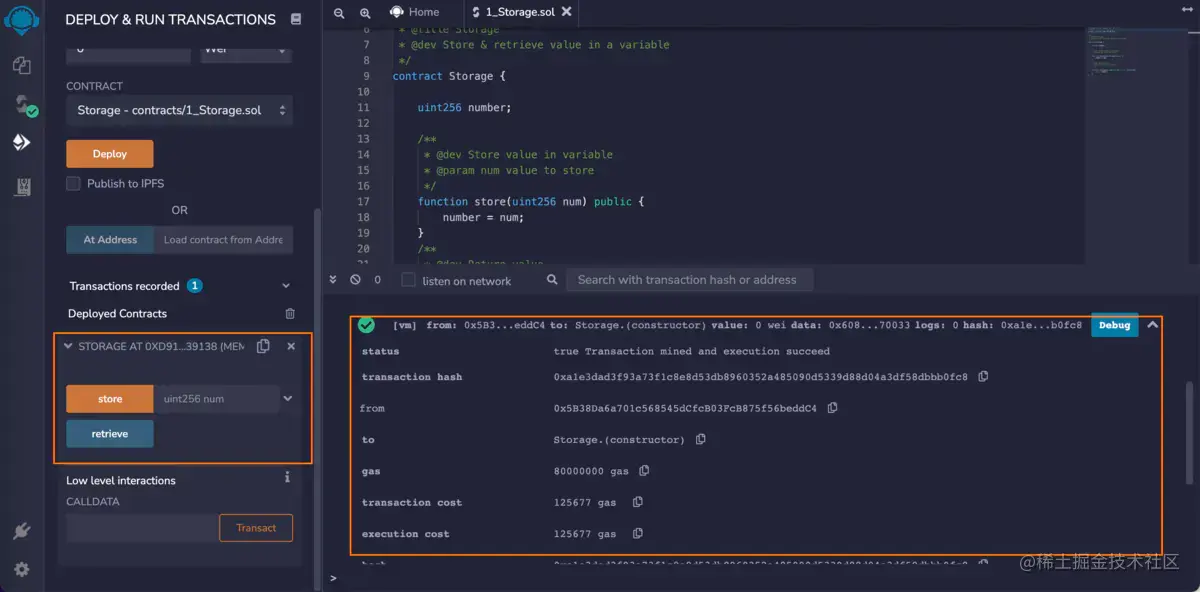
Task: Click the value amount input field
Action: click(x=128, y=50)
